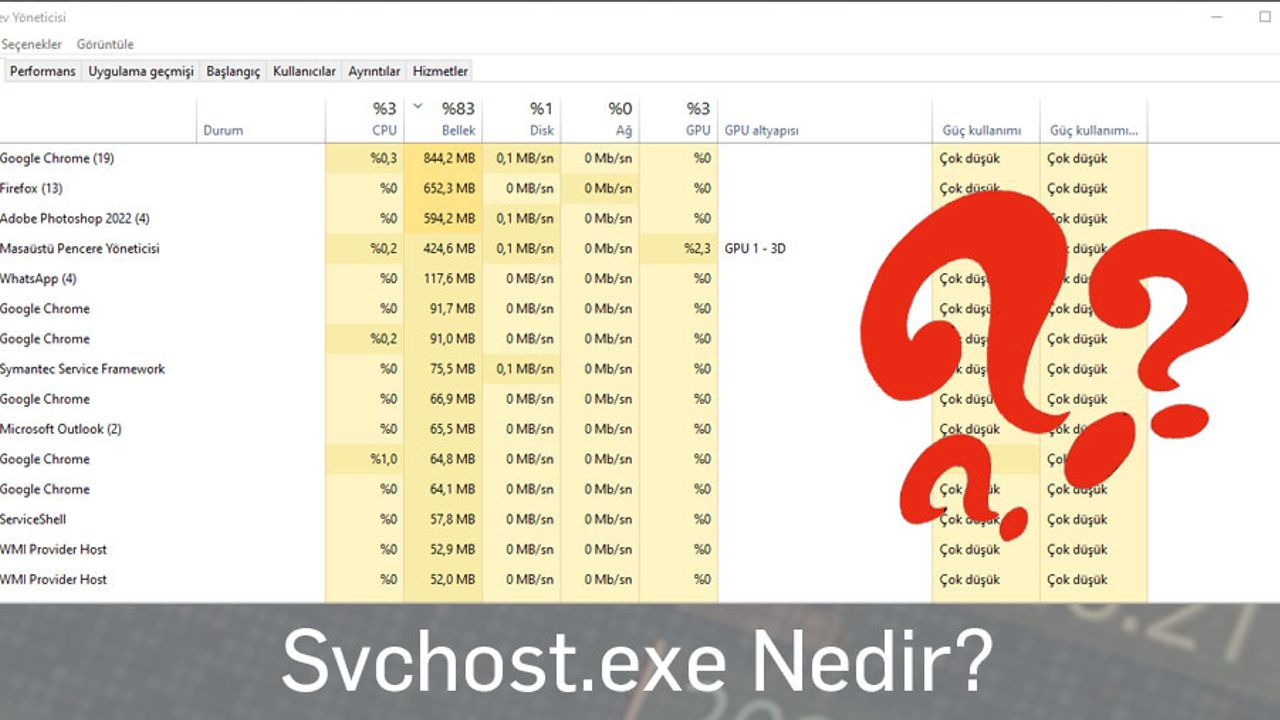This screenshot has width=1280, height=720.
Task: Sort by the Ağ column header
Action: click(x=600, y=119)
